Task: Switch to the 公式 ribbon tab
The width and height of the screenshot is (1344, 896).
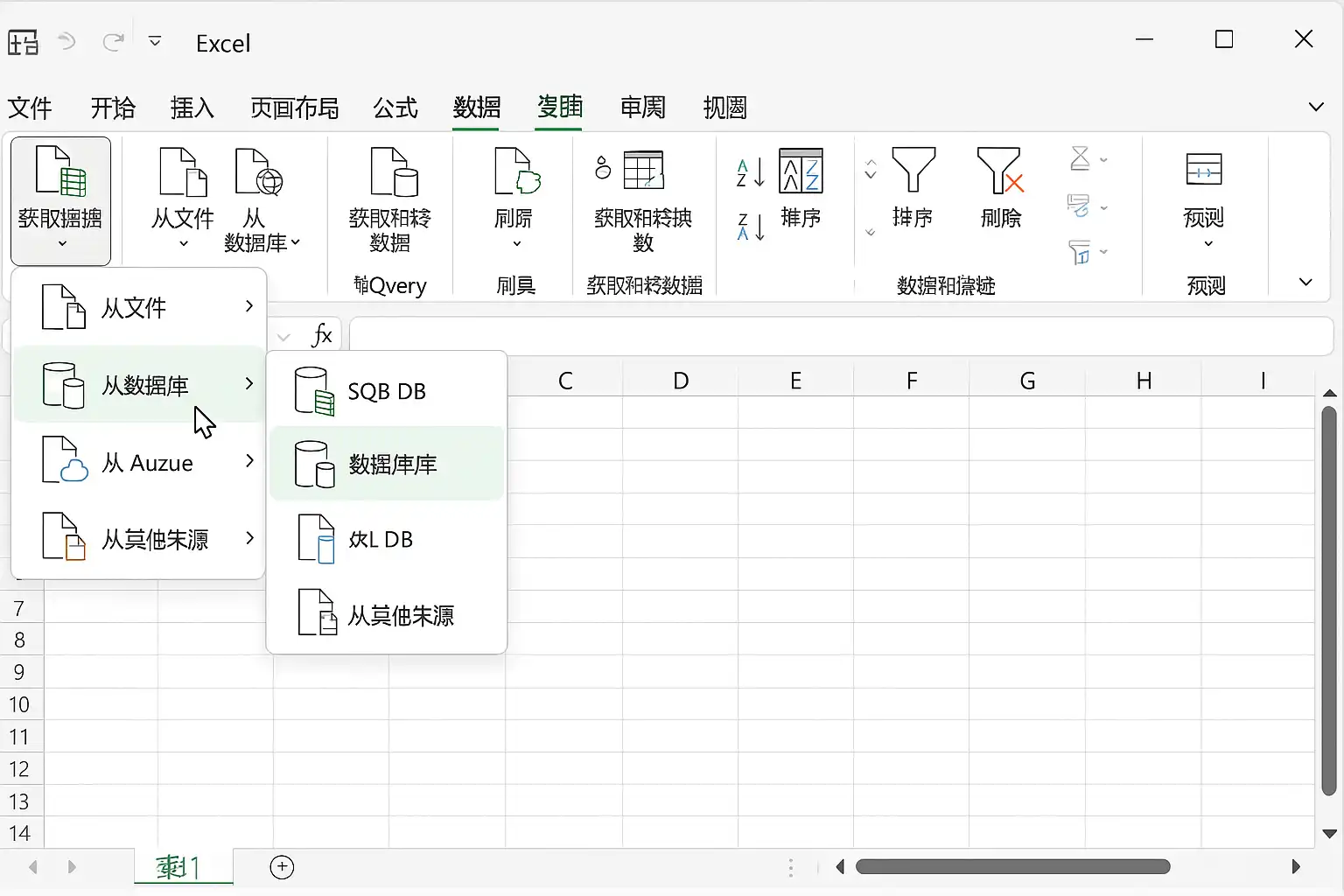Action: coord(395,108)
